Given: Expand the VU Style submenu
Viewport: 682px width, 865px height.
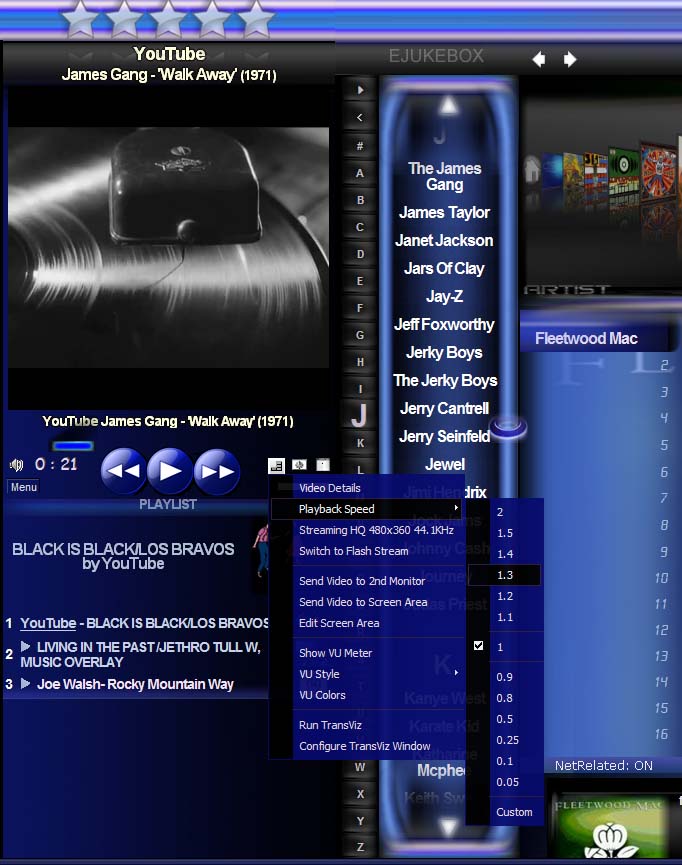Looking at the screenshot, I should click(368, 674).
